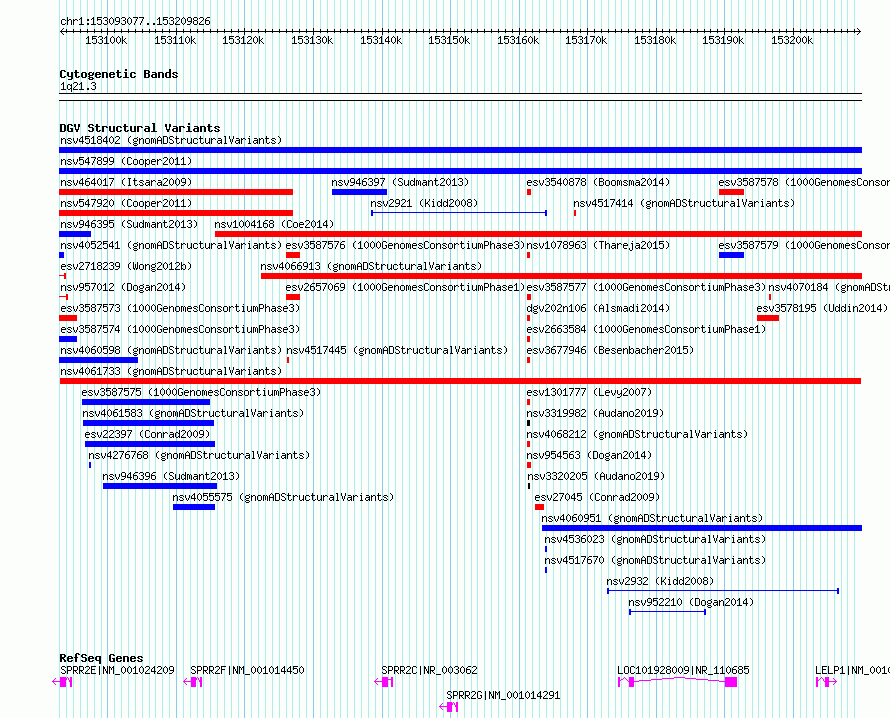Open esv3677946 (Besenbacher2015) variant

(x=610, y=350)
